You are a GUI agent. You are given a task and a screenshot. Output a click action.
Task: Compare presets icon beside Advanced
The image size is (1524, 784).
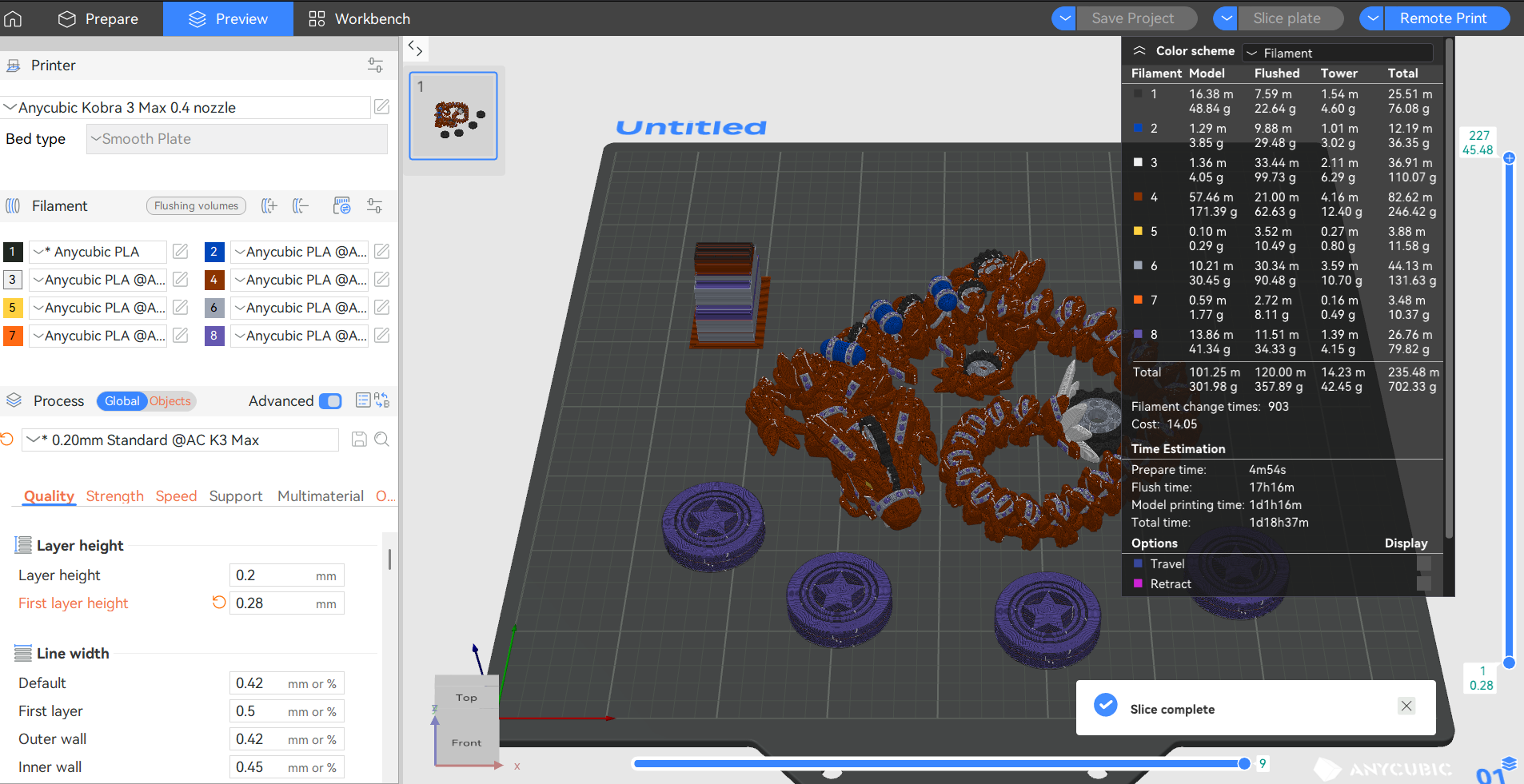click(x=382, y=400)
